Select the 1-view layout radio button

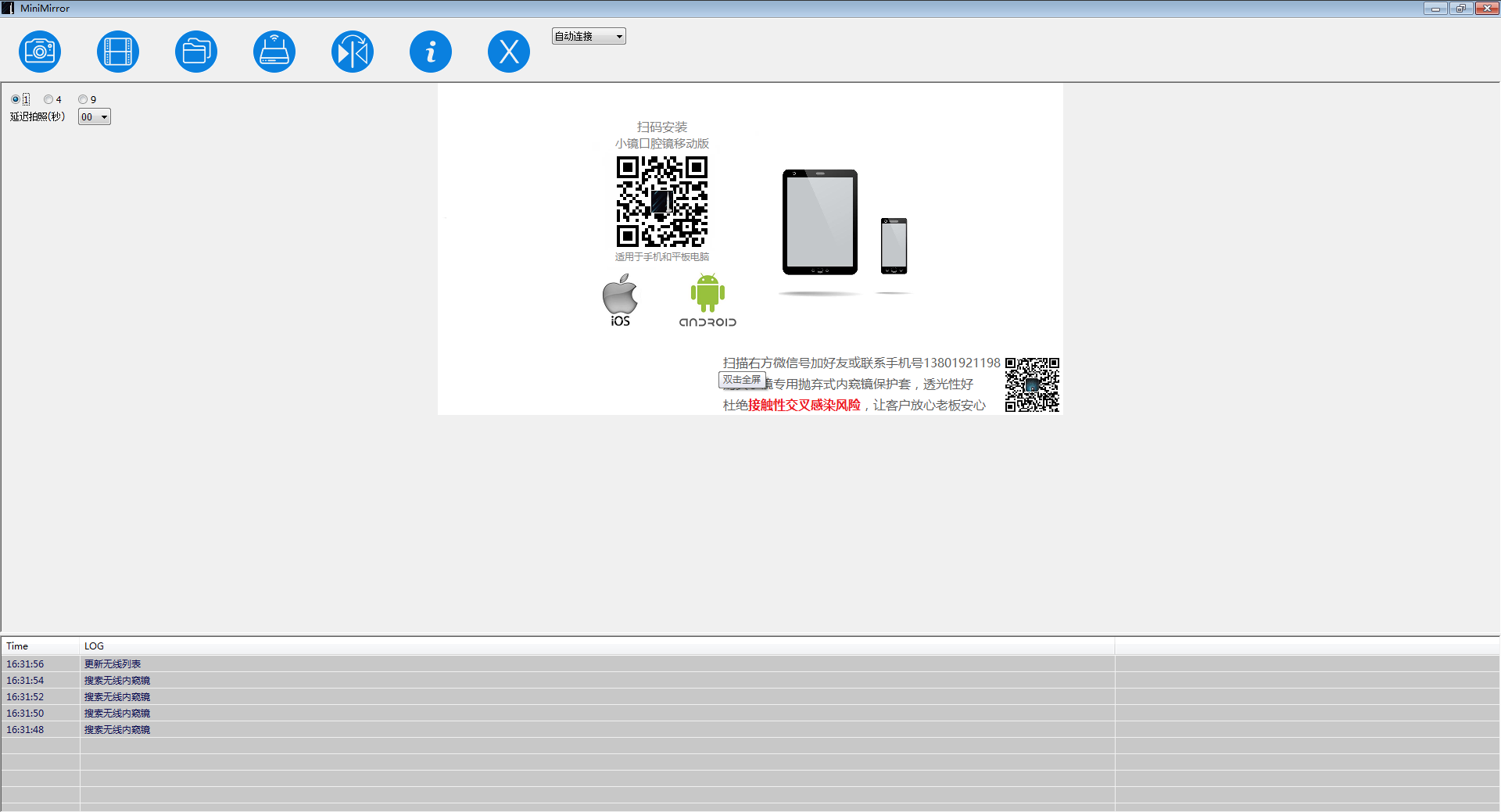(x=16, y=99)
